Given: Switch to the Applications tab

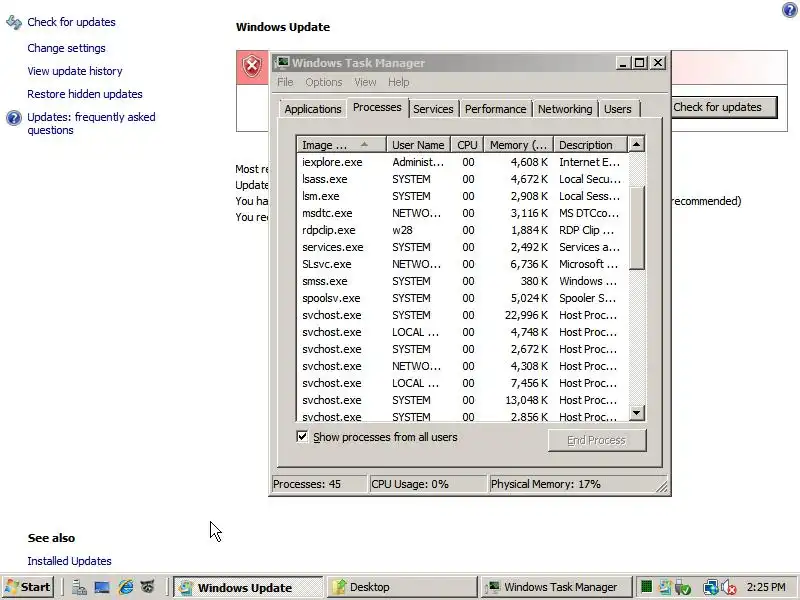Looking at the screenshot, I should coord(313,109).
